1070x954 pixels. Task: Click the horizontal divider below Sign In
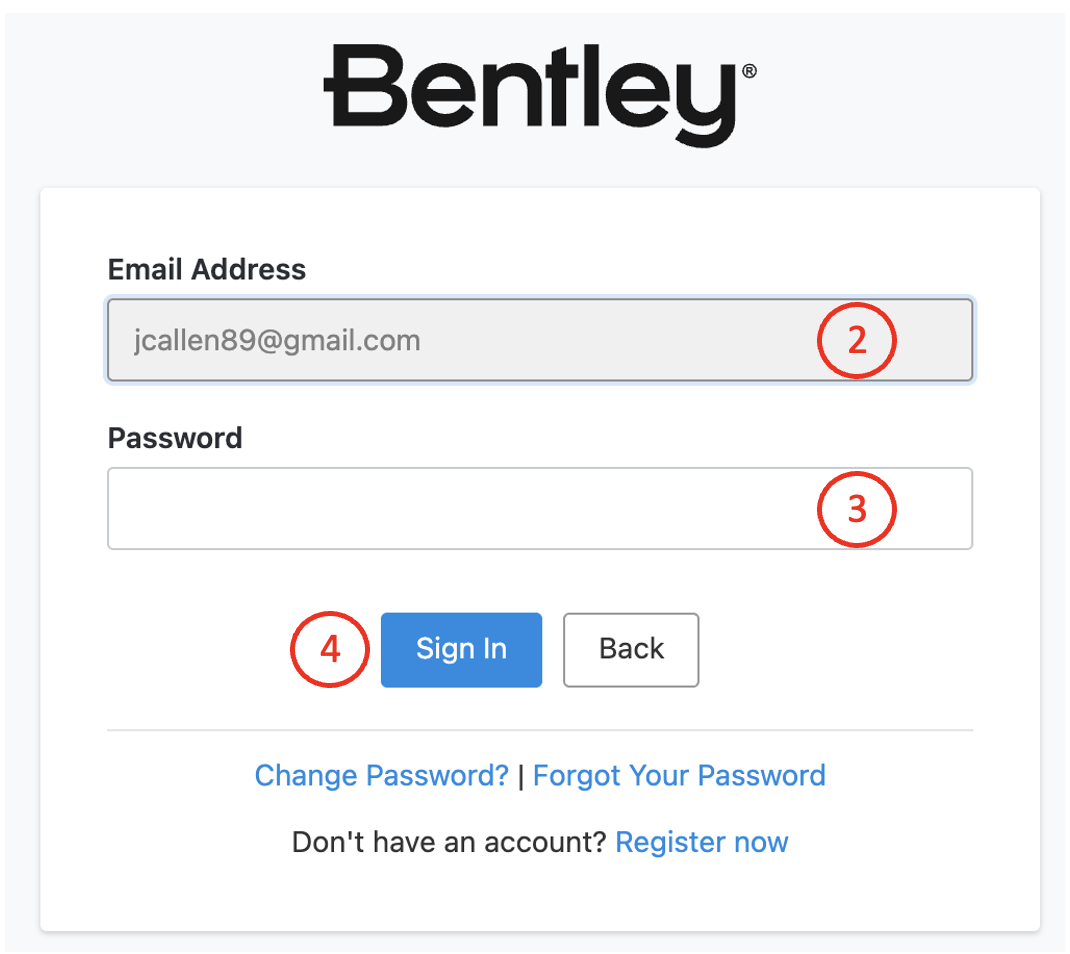pos(540,730)
